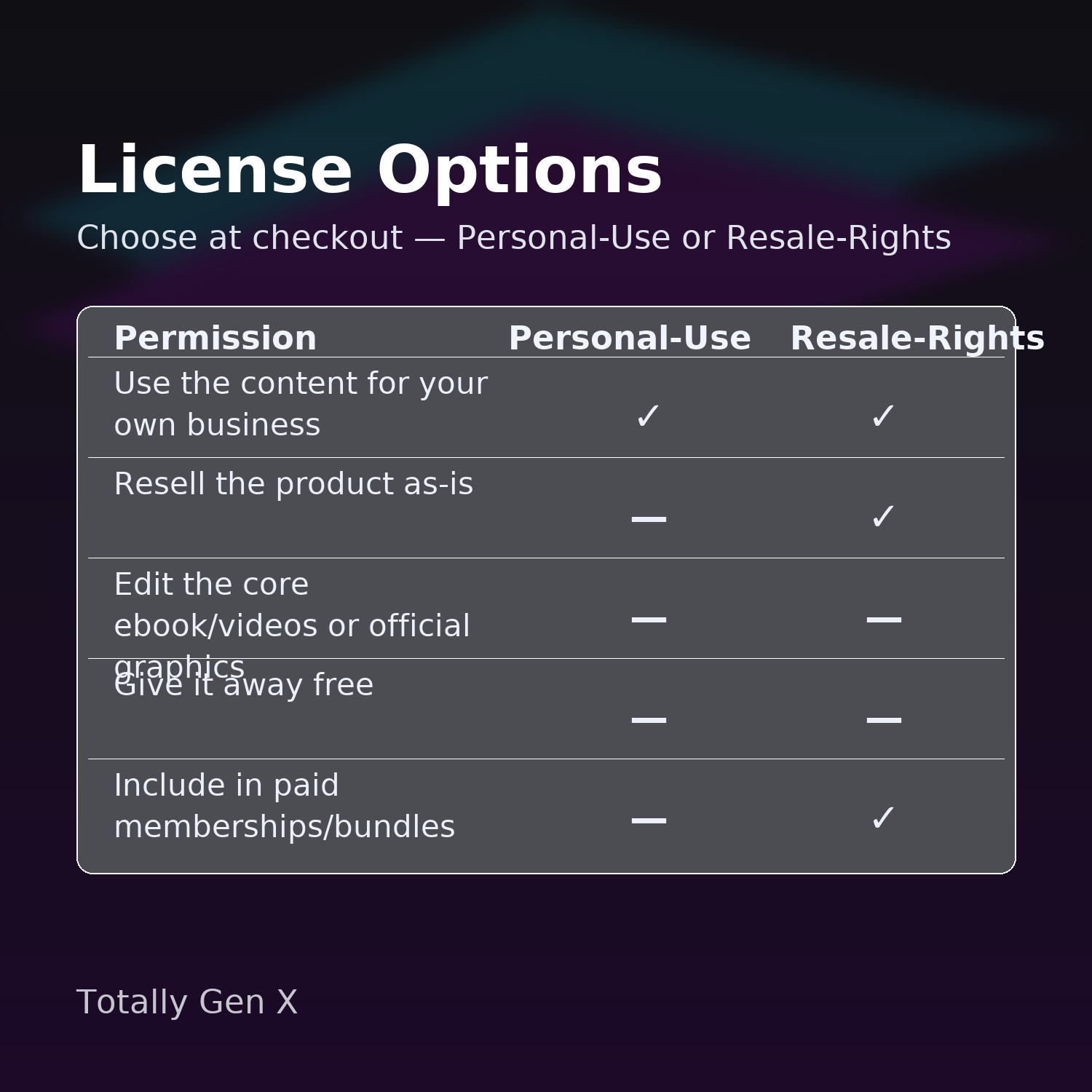Viewport: 1092px width, 1092px height.
Task: Click the Resale-Rights checkmark for resell as-is
Action: pos(883,517)
